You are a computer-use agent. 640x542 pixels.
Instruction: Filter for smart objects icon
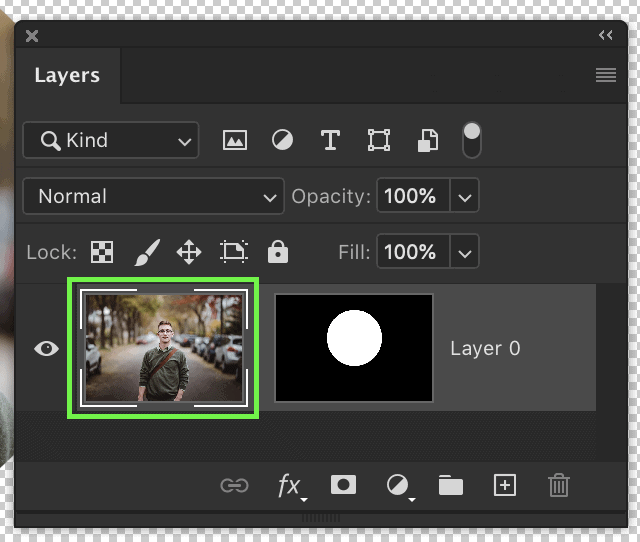coord(428,140)
